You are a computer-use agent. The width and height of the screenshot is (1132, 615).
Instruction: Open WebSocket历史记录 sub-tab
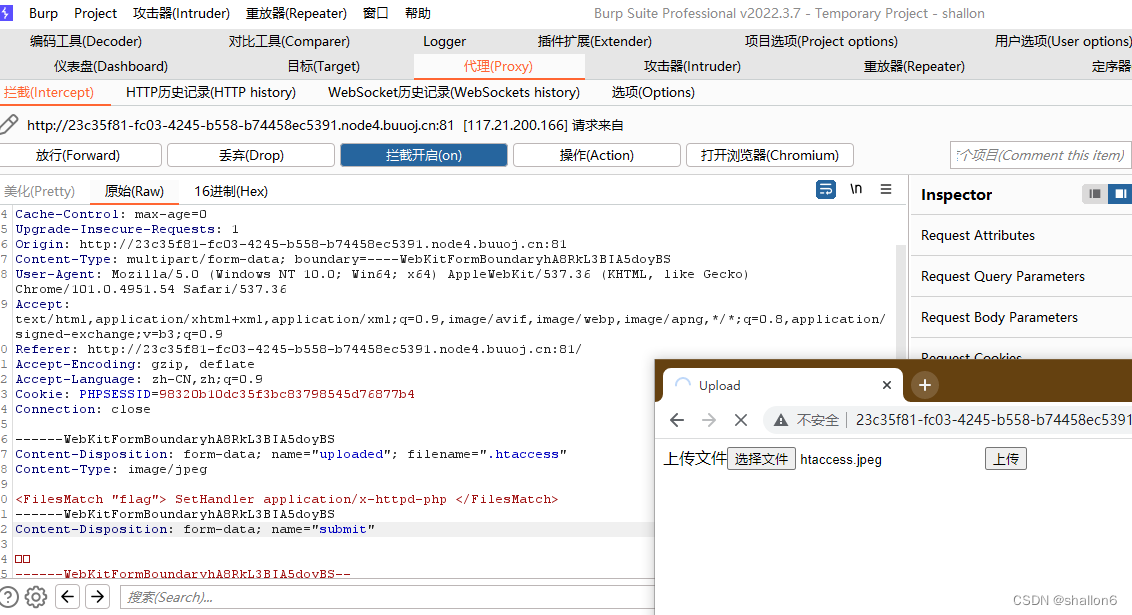(x=453, y=92)
